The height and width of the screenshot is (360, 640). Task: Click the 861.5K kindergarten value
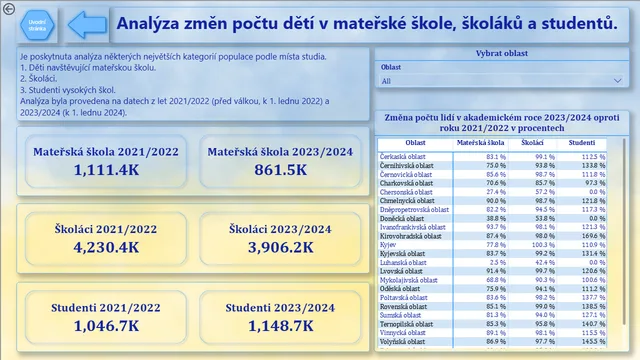pyautogui.click(x=280, y=170)
